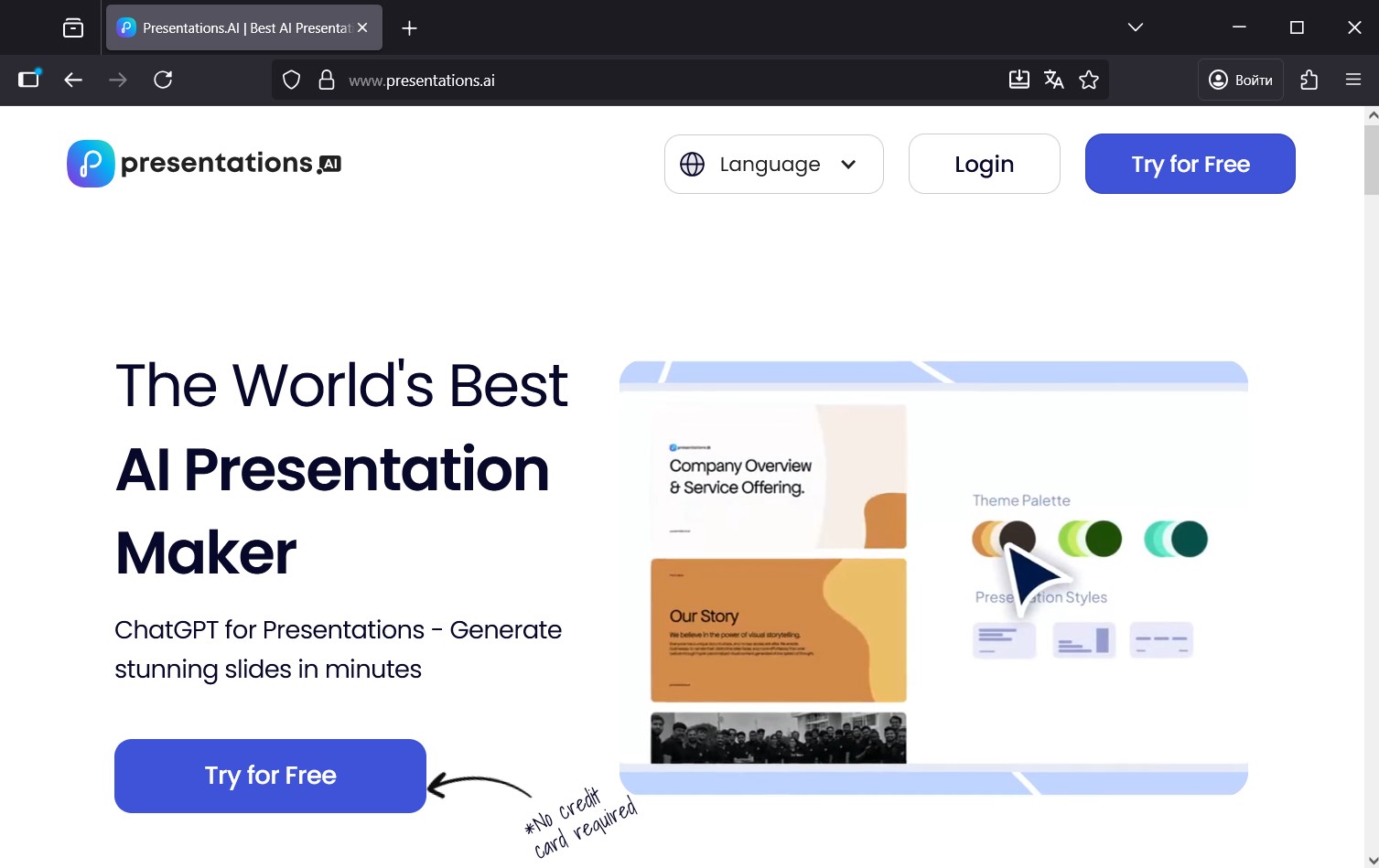This screenshot has height=868, width=1379.
Task: Open the sidebar toggle icon
Action: [29, 80]
